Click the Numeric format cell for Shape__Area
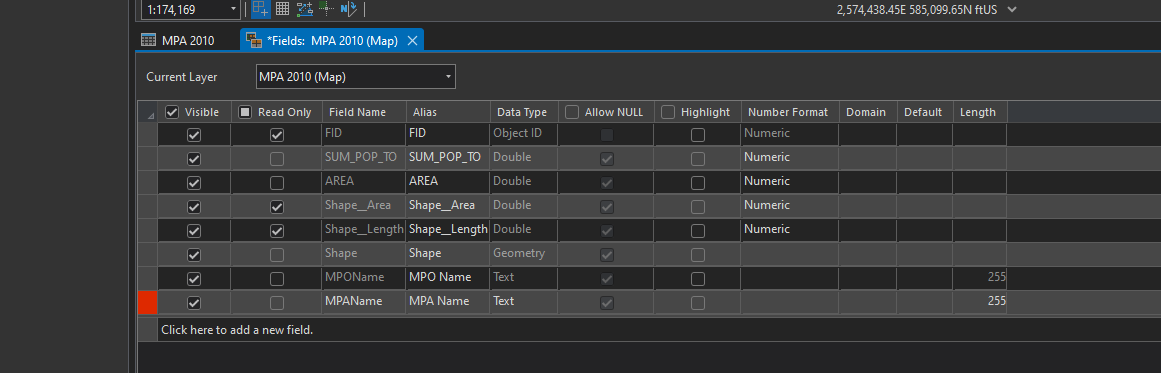The width and height of the screenshot is (1161, 373). pos(789,205)
